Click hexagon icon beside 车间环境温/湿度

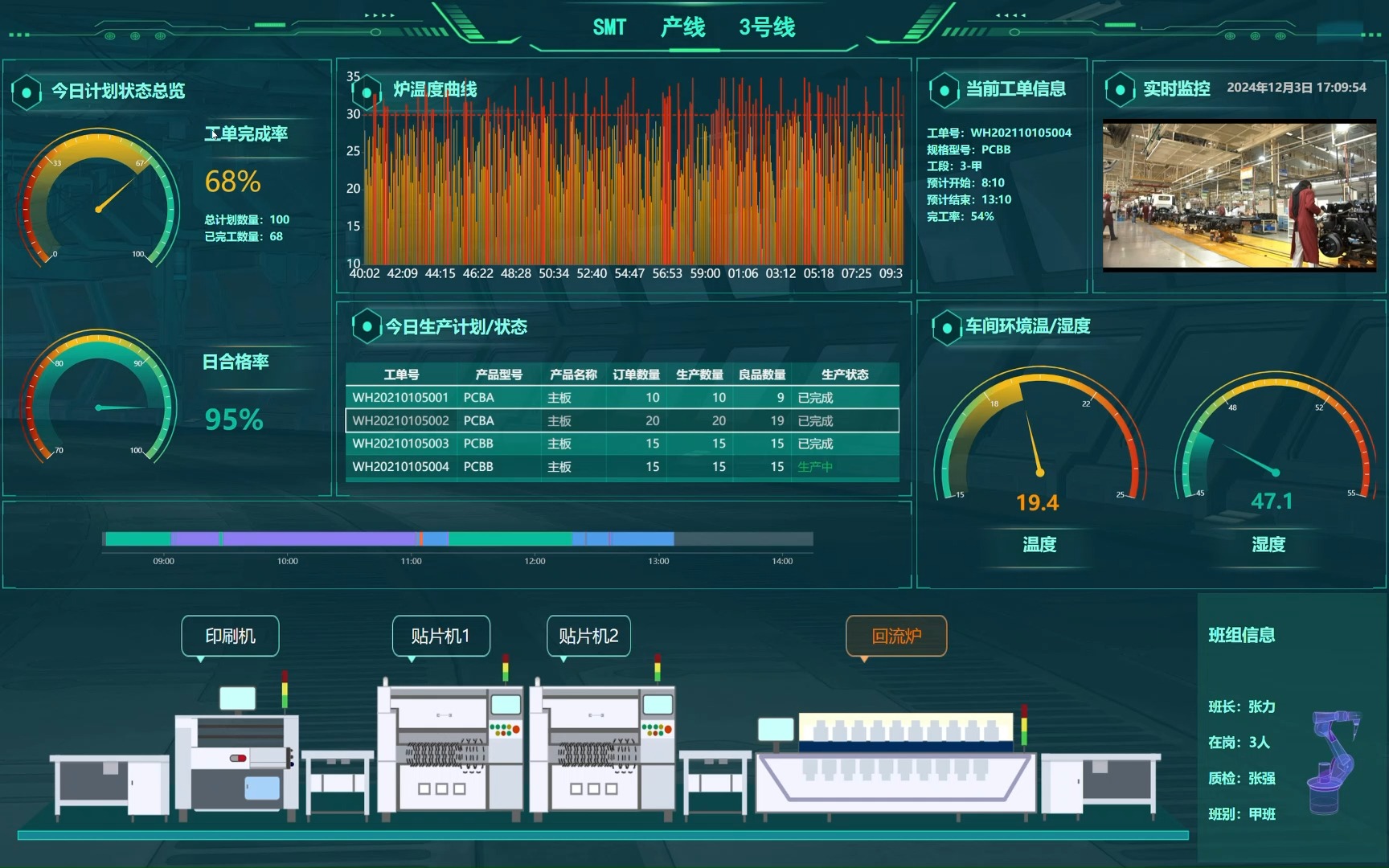tap(947, 327)
